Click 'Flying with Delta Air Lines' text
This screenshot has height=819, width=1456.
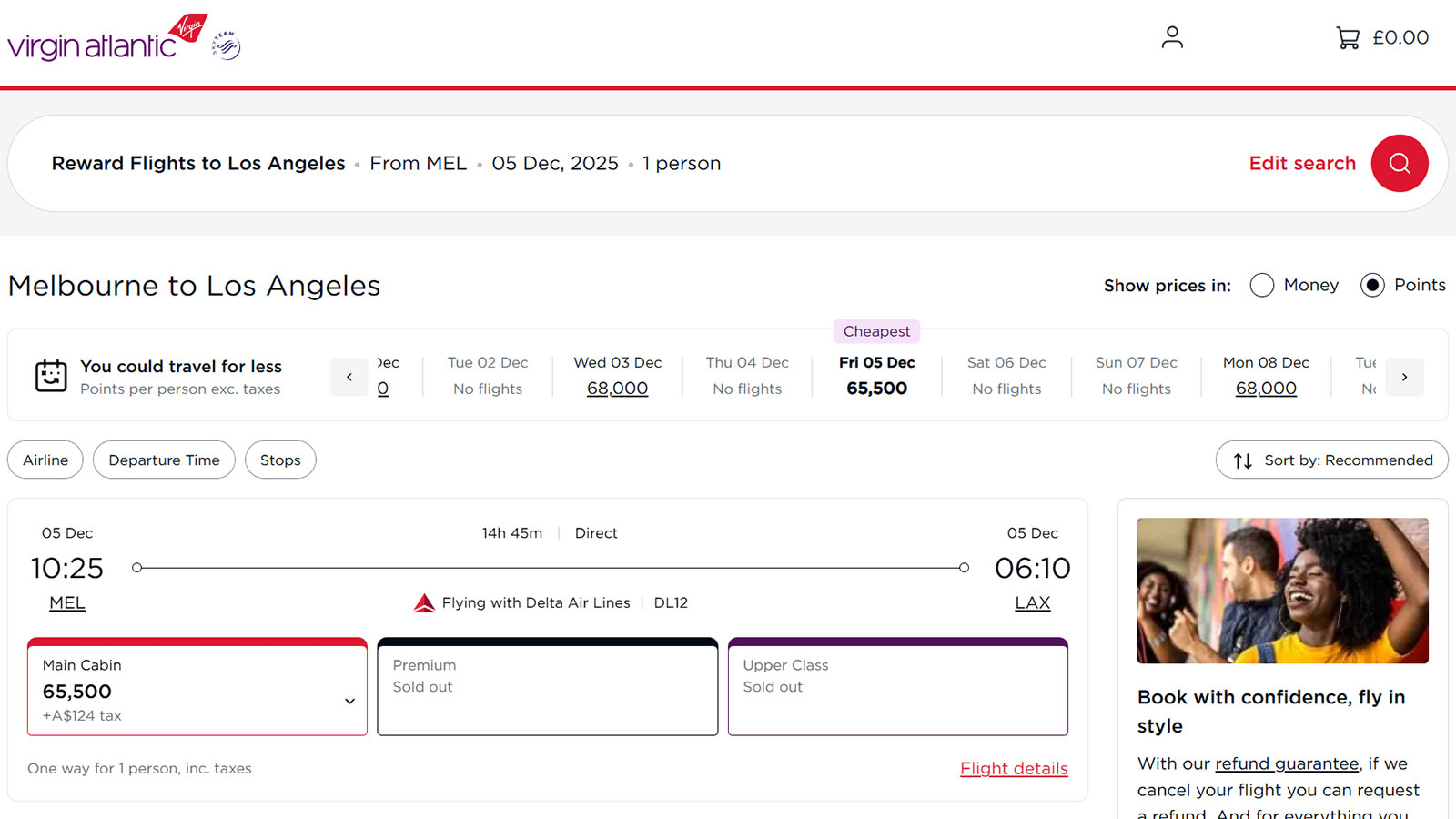pos(536,602)
